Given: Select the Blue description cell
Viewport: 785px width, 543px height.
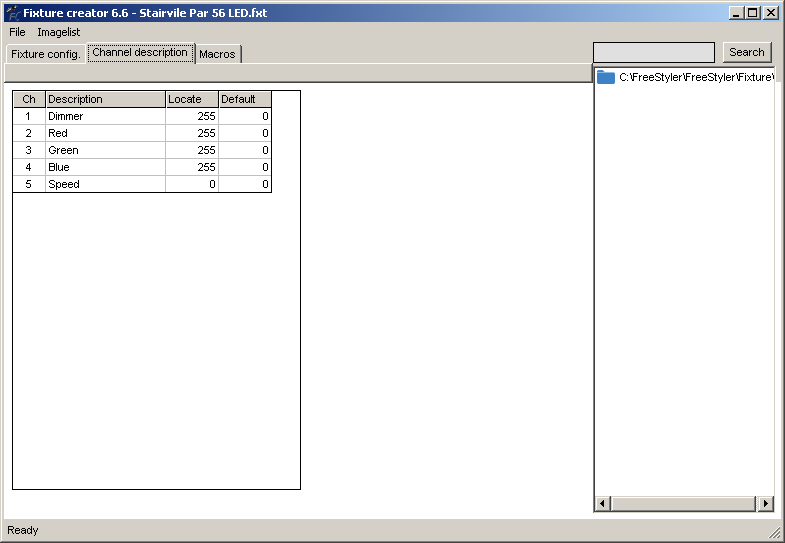Looking at the screenshot, I should click(105, 167).
